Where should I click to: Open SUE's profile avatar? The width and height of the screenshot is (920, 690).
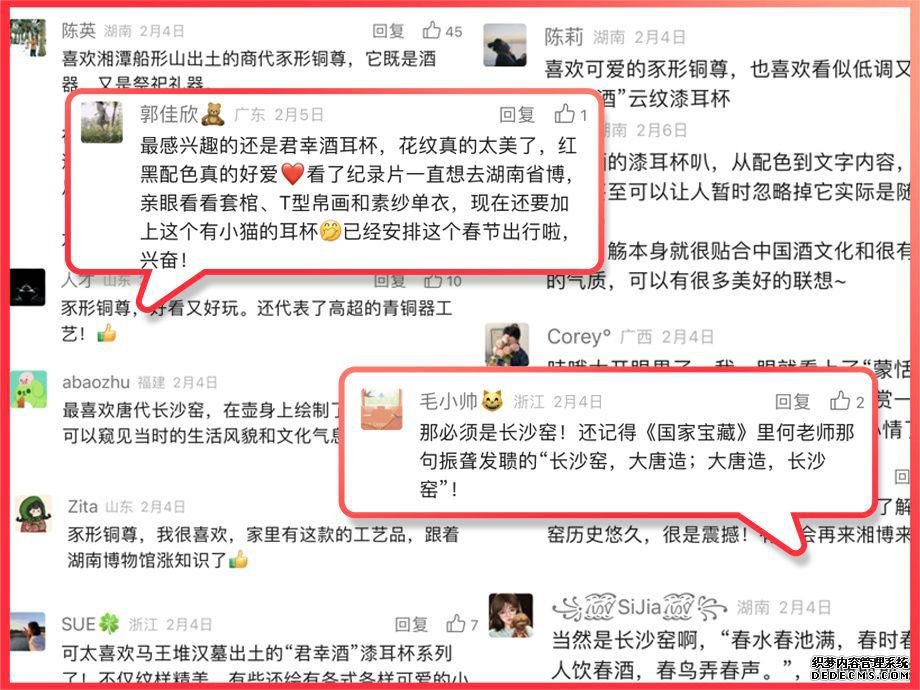(28, 631)
